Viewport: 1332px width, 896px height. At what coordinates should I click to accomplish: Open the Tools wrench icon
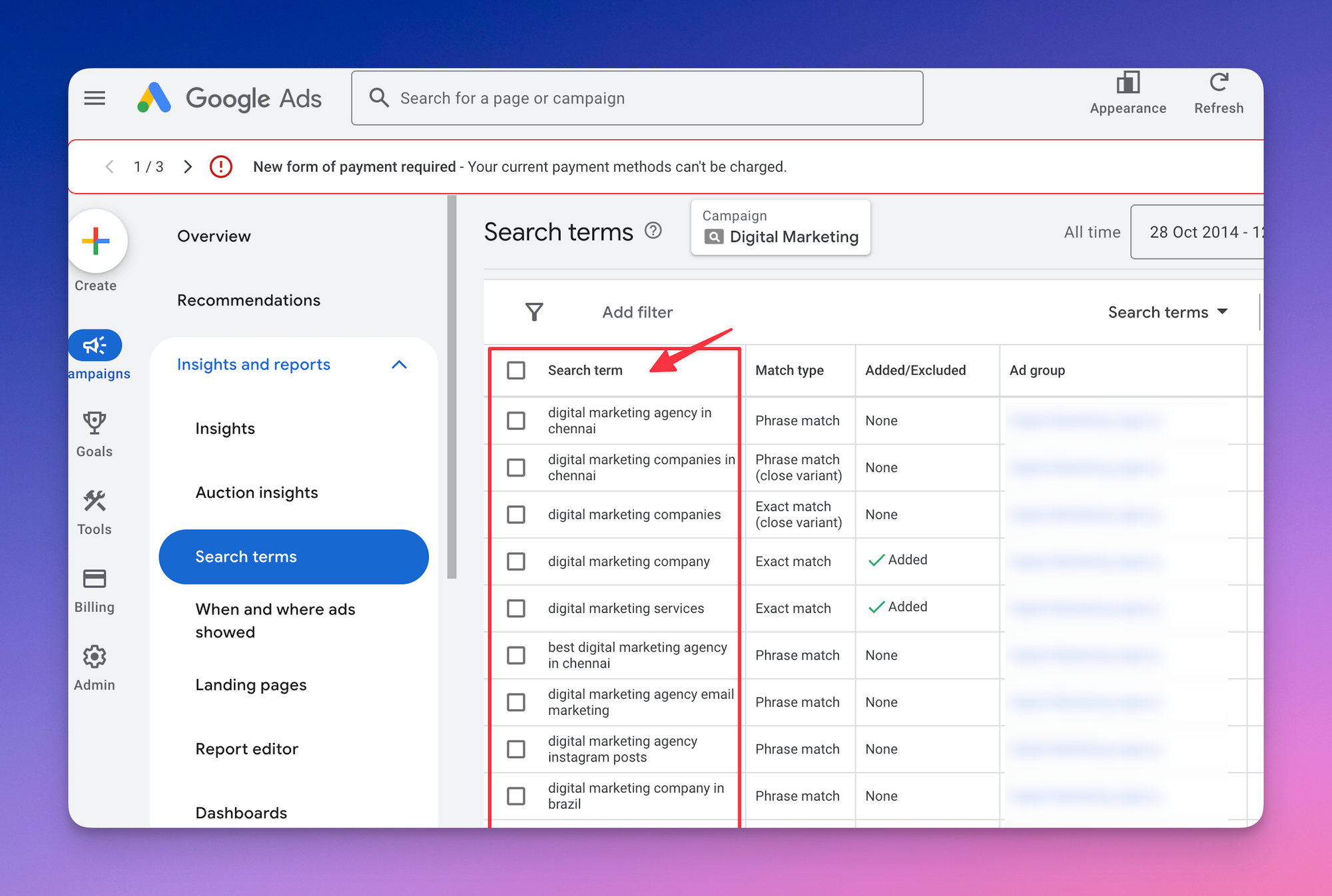pos(95,501)
